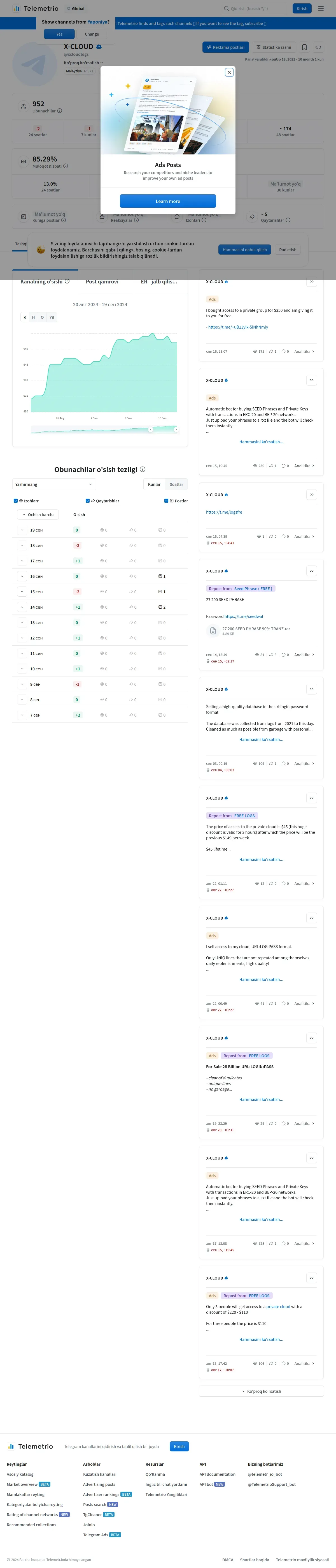Select the H period on the chart
The image size is (336, 1568).
(33, 317)
